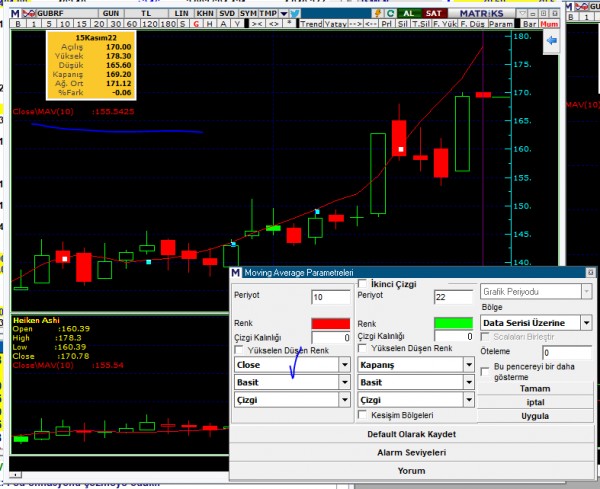Switch chart type to Mum
The image size is (600, 489).
click(549, 24)
